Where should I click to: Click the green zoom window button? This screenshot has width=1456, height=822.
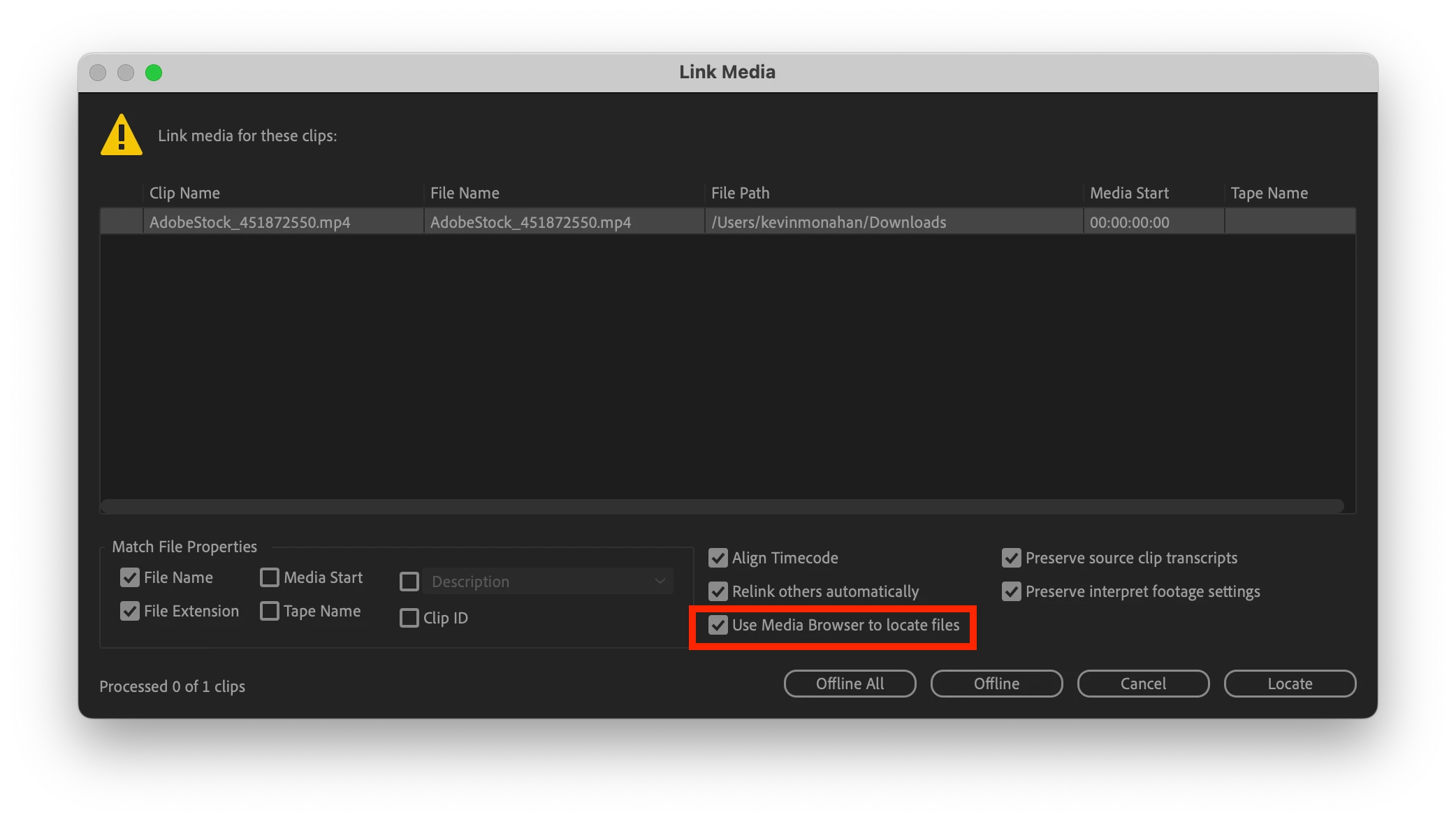pos(154,73)
